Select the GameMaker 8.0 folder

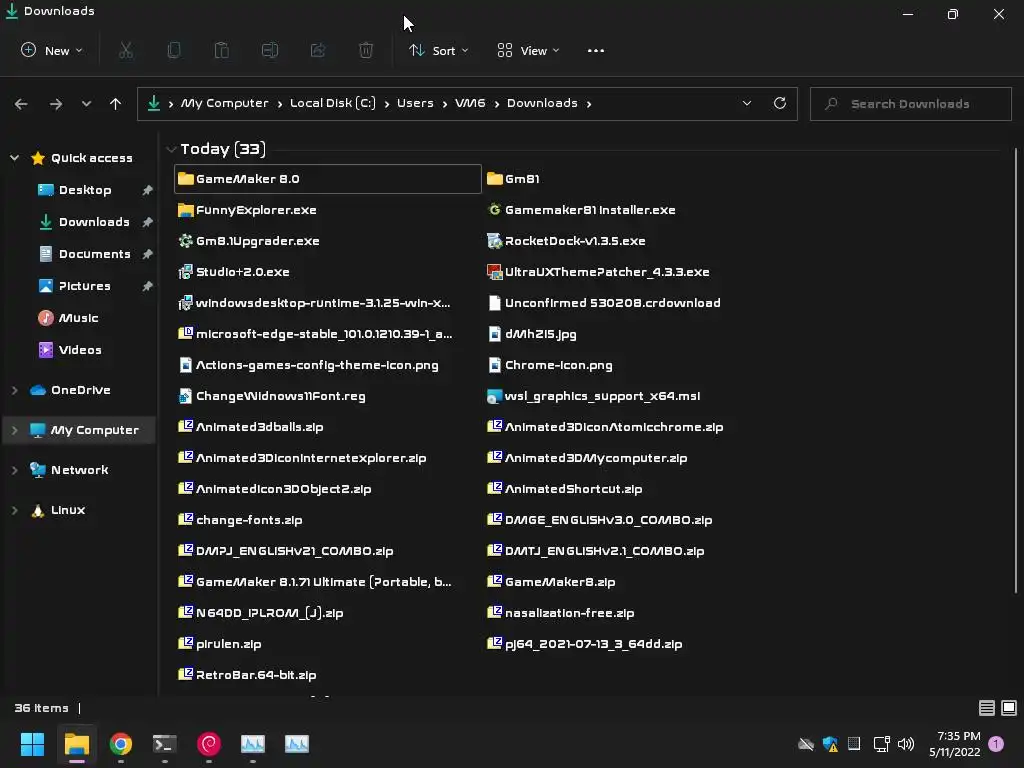(x=328, y=179)
